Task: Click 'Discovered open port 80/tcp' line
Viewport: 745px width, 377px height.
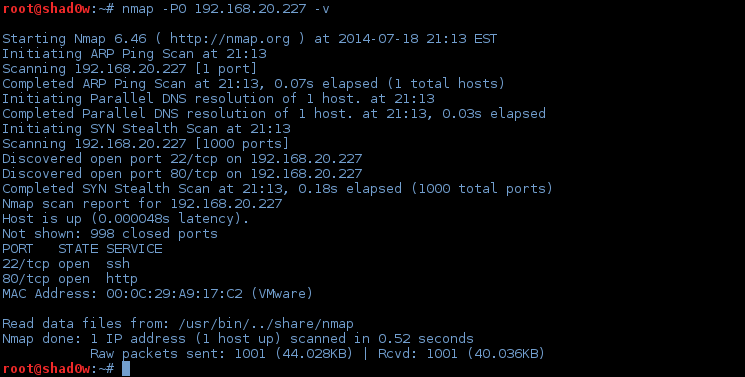Action: click(x=182, y=174)
